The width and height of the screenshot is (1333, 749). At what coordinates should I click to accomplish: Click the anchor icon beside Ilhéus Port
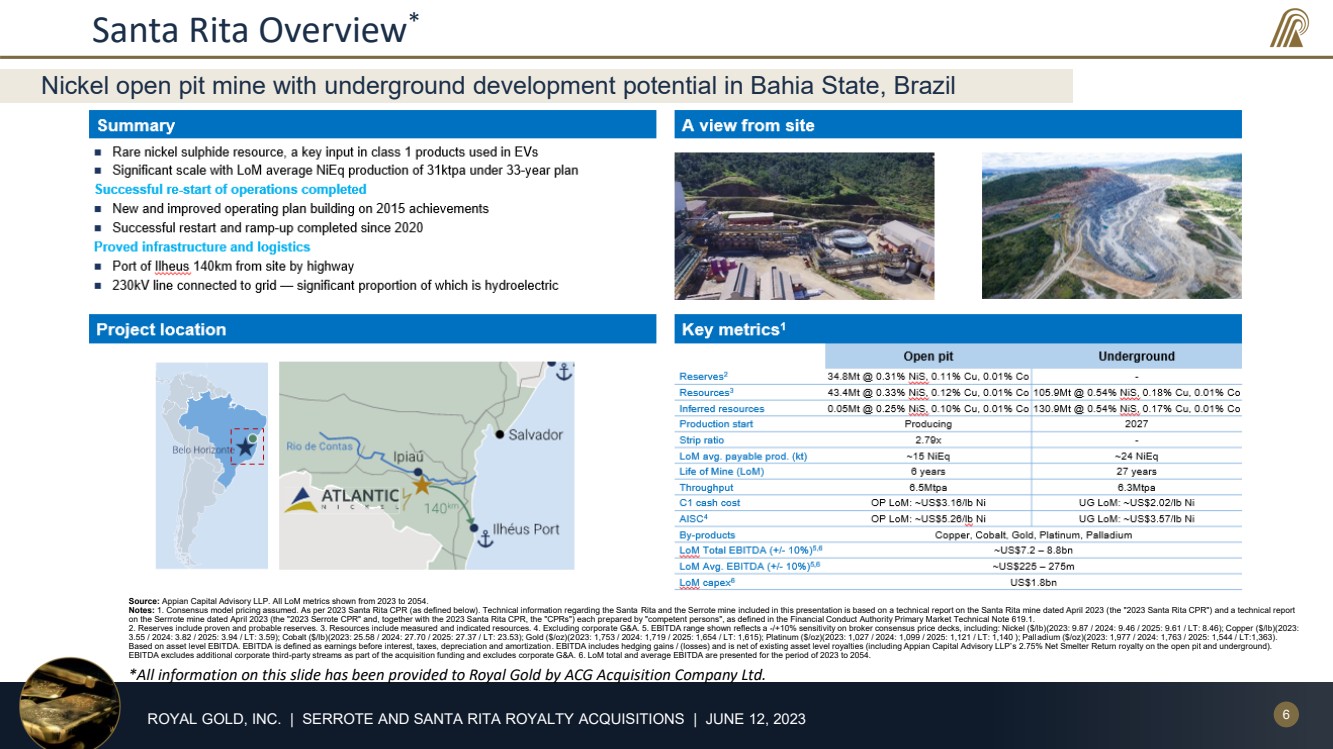484,538
